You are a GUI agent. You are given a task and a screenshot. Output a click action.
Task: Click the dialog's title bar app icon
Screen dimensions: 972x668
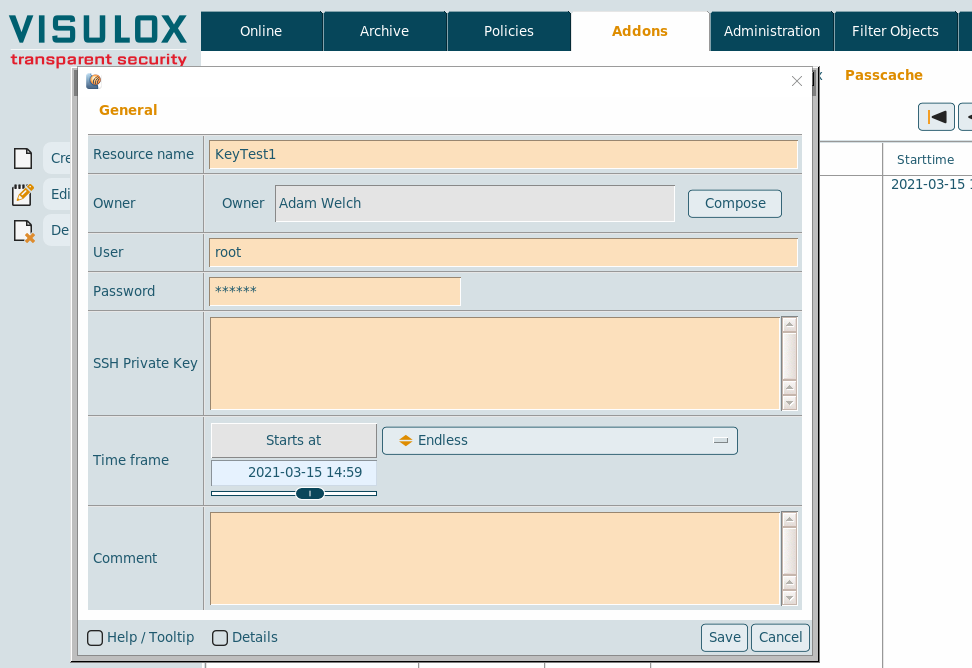coord(94,82)
